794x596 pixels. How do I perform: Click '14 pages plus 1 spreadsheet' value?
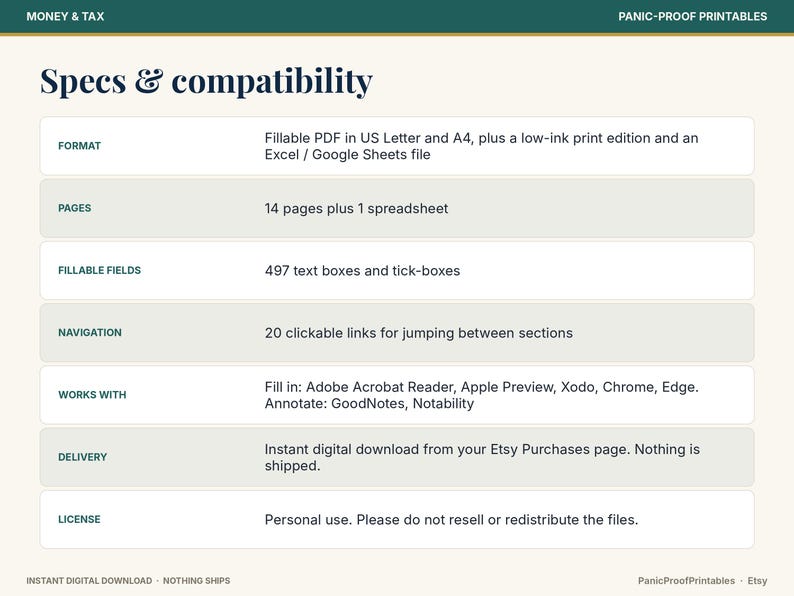356,209
